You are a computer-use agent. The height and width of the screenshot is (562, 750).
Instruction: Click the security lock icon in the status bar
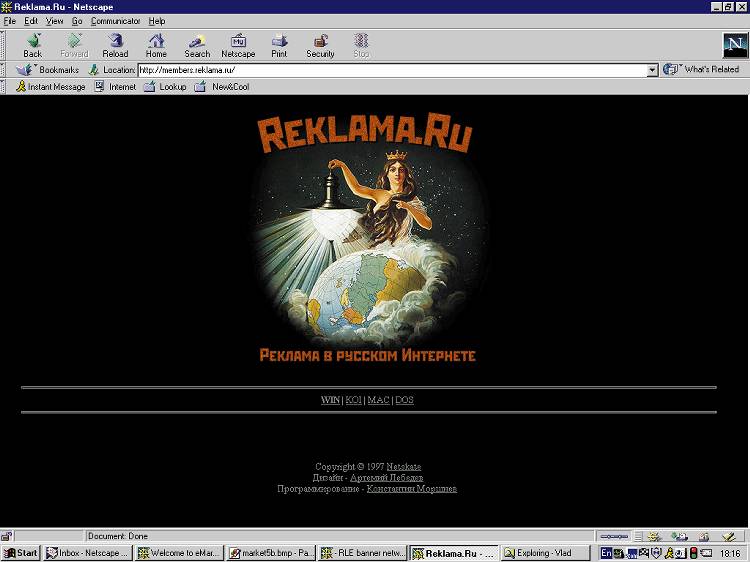click(x=6, y=536)
